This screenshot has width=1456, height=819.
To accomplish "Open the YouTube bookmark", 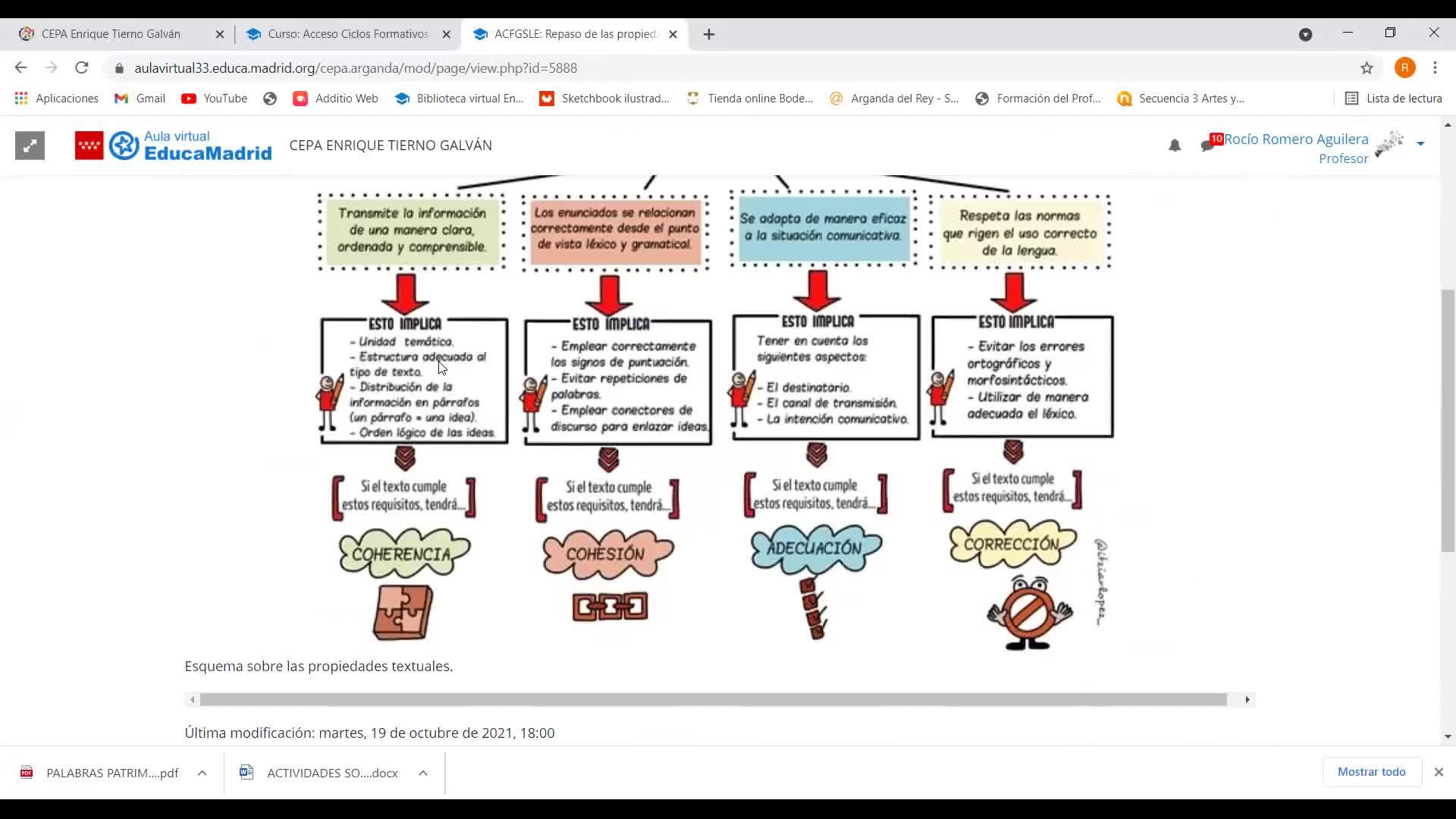I will point(215,99).
